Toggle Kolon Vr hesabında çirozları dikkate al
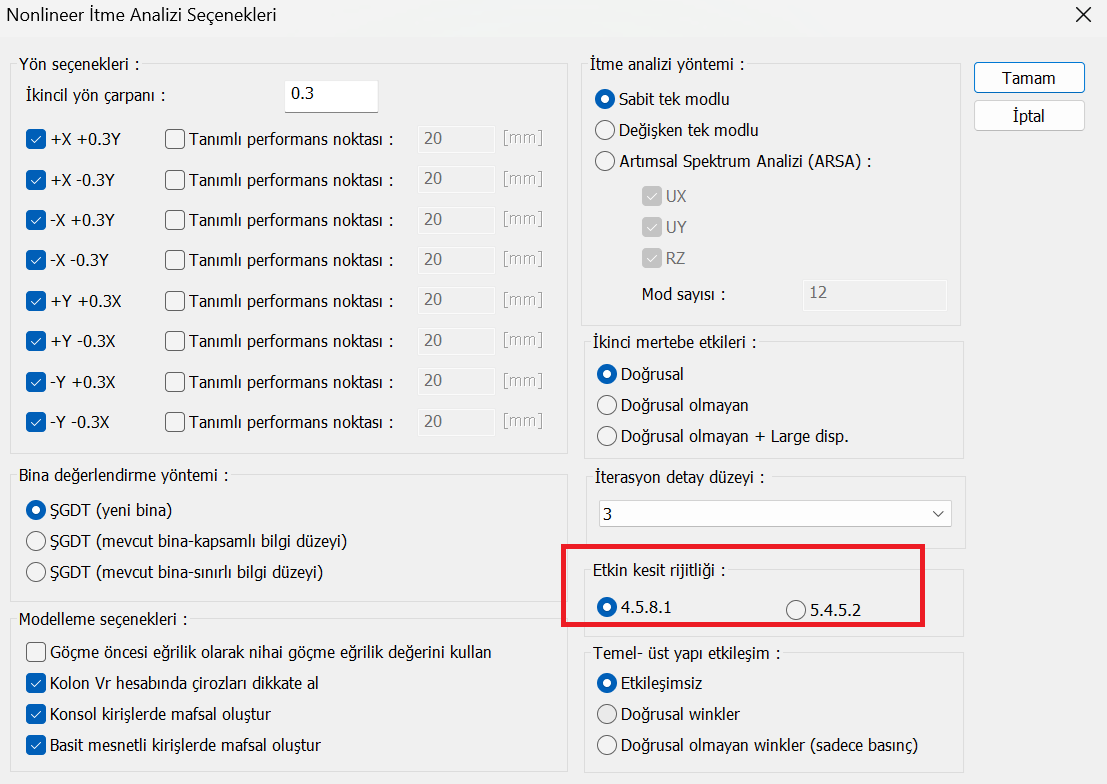This screenshot has width=1107, height=784. 35,683
